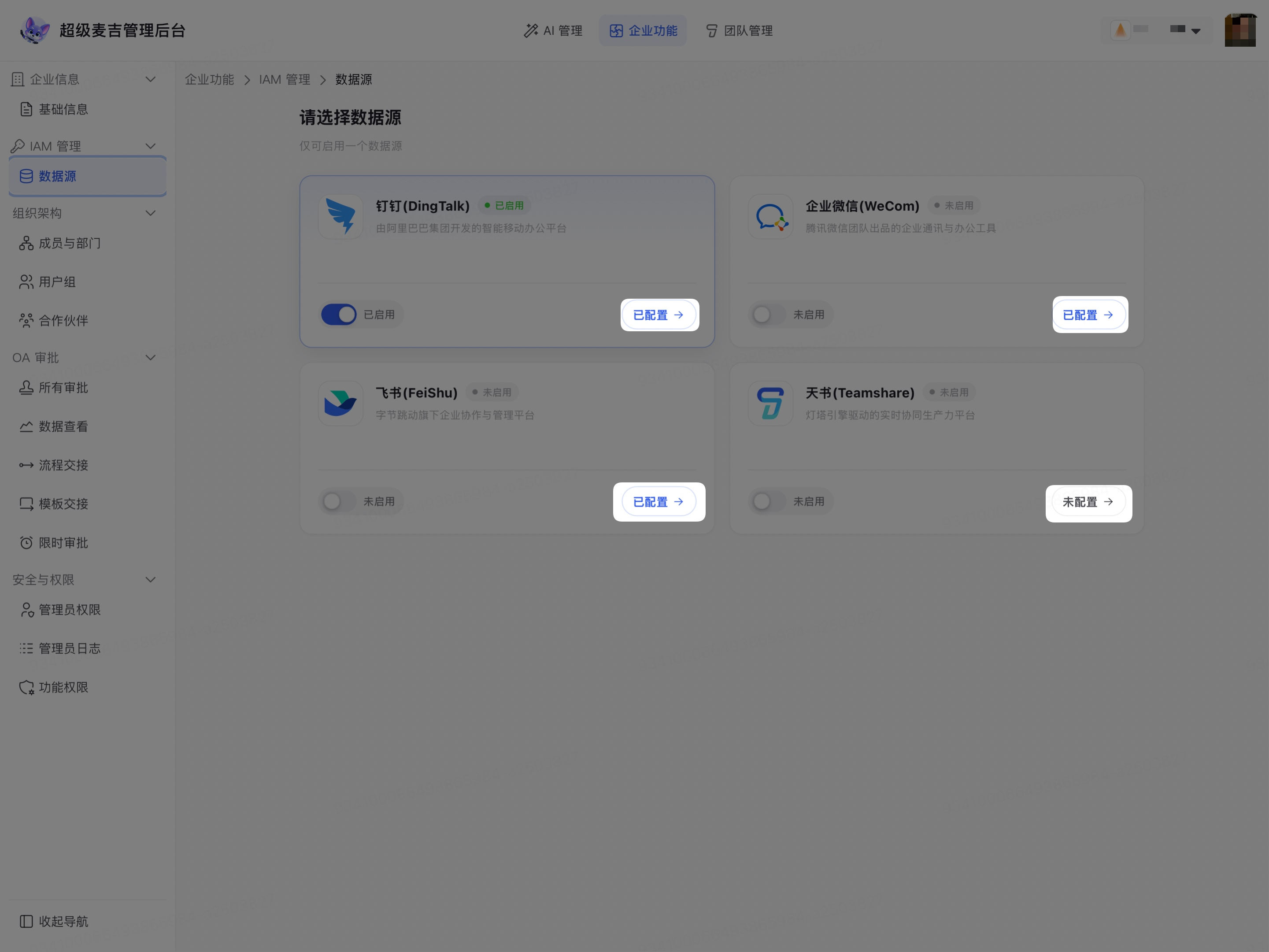
Task: Collapse the OA 审批 sidebar section
Action: click(x=150, y=358)
